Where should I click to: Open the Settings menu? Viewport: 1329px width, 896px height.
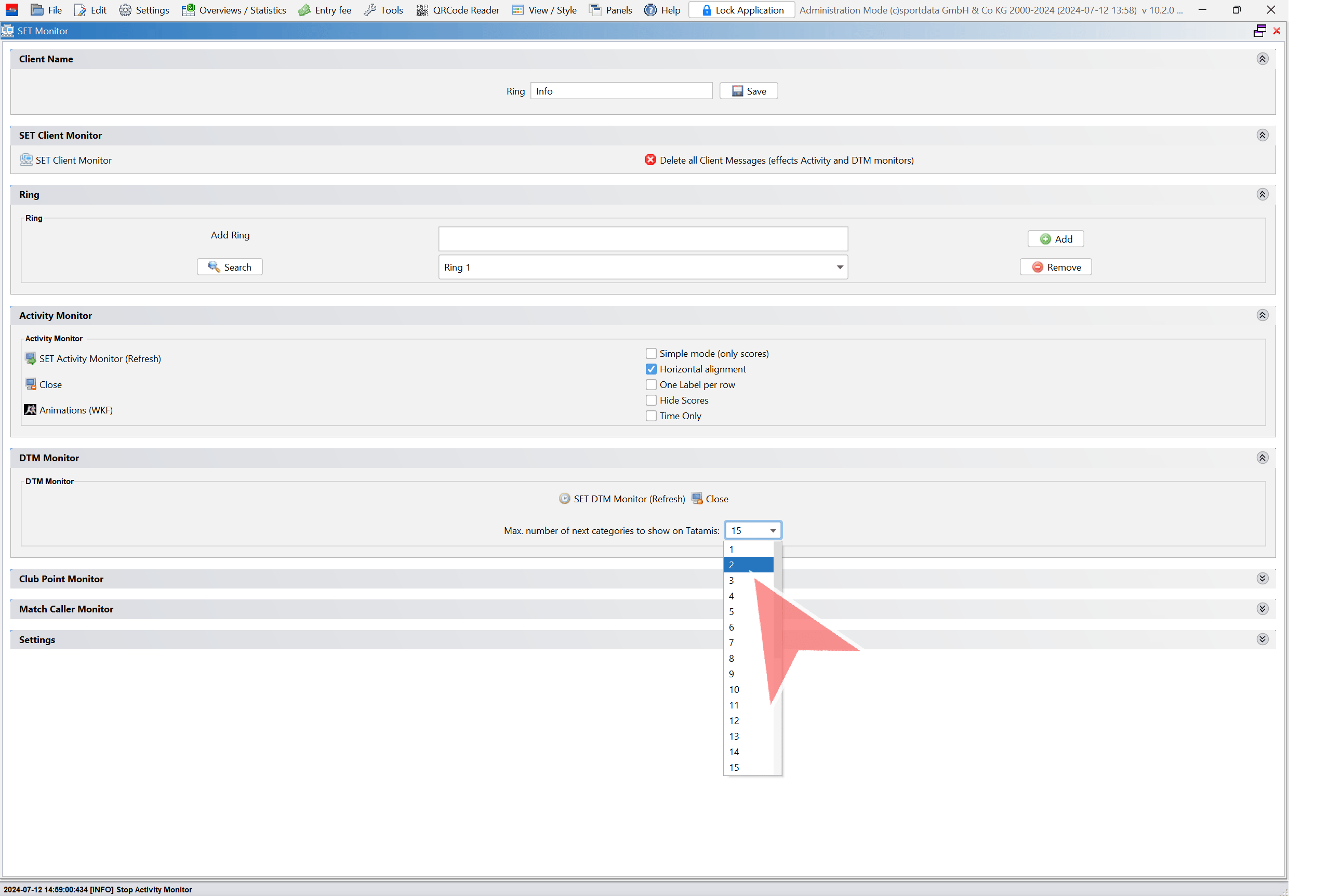point(143,10)
